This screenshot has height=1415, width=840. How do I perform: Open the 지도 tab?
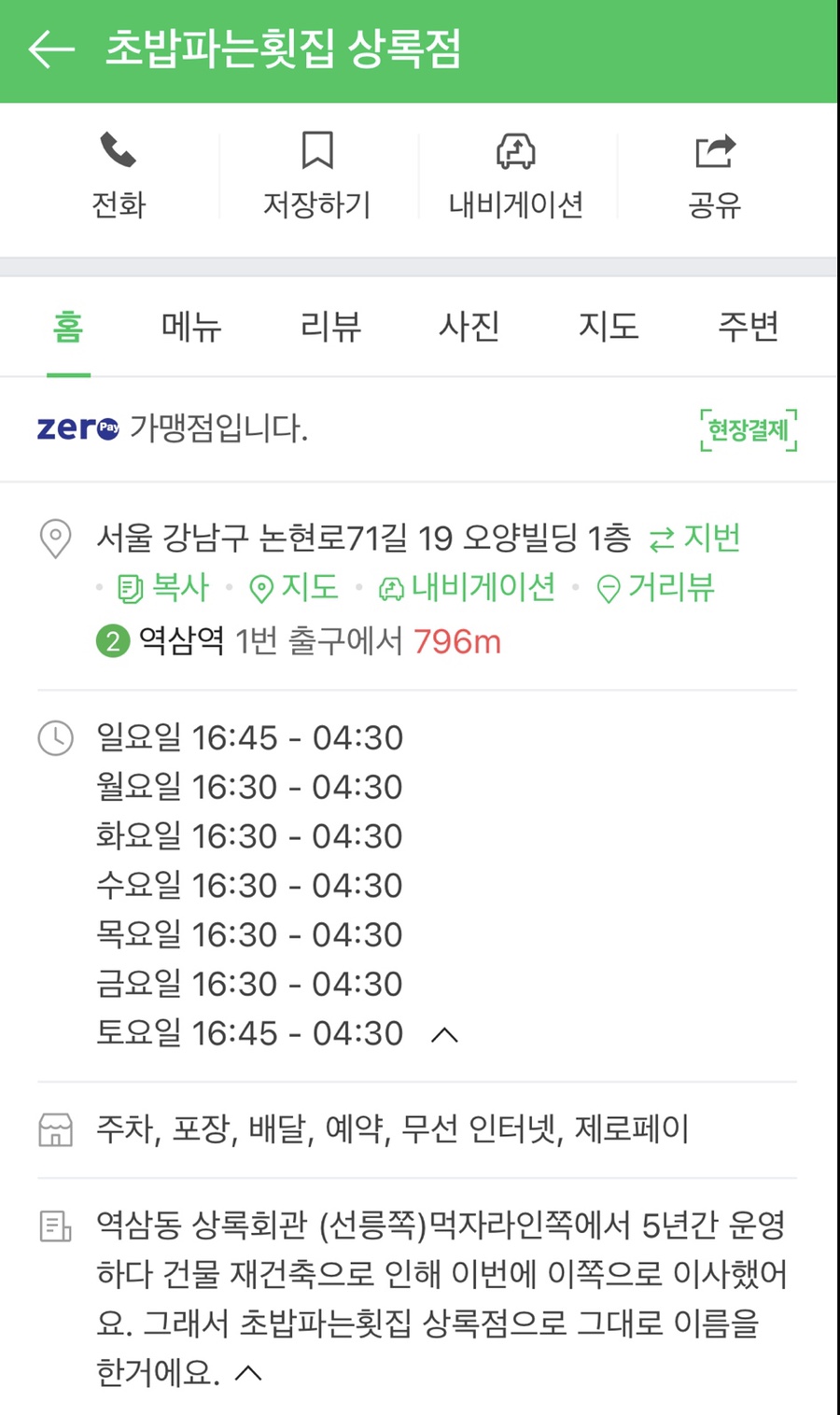click(609, 327)
